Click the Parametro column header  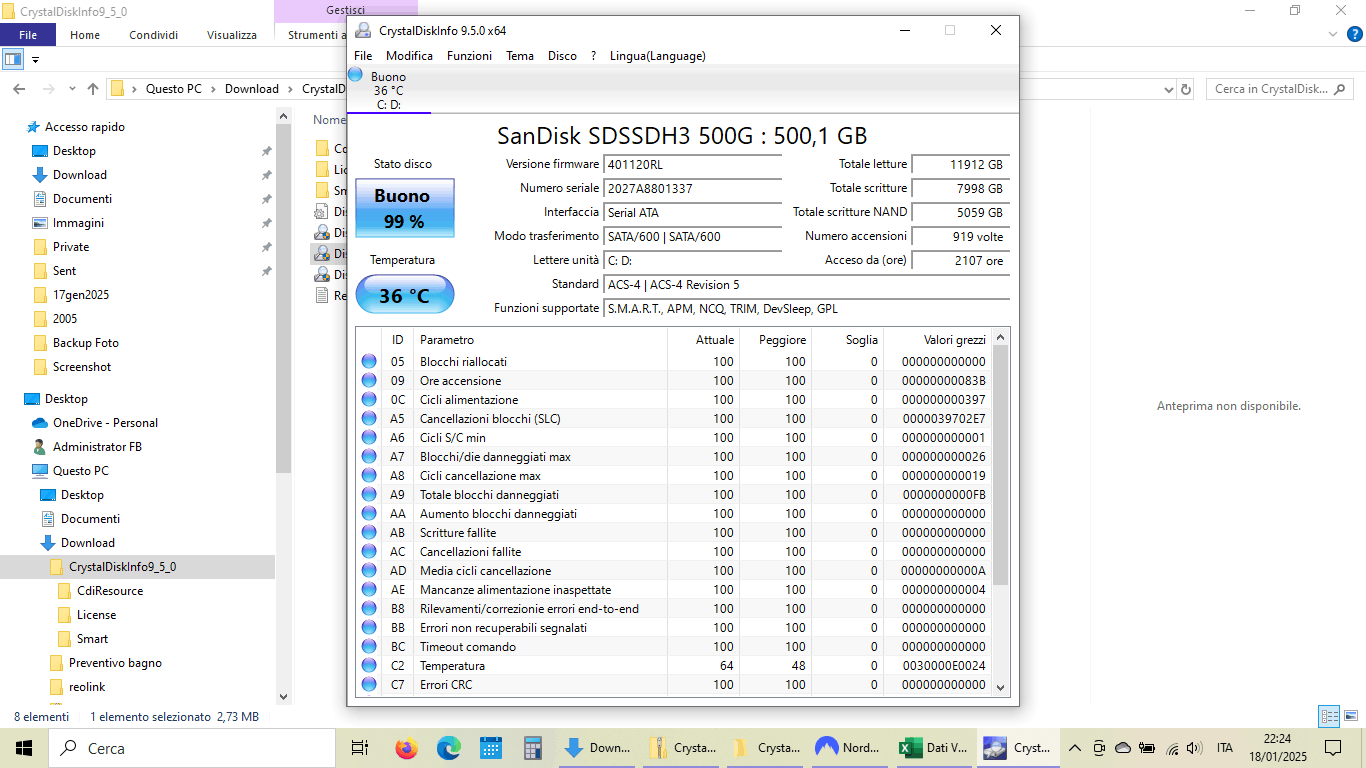point(541,340)
